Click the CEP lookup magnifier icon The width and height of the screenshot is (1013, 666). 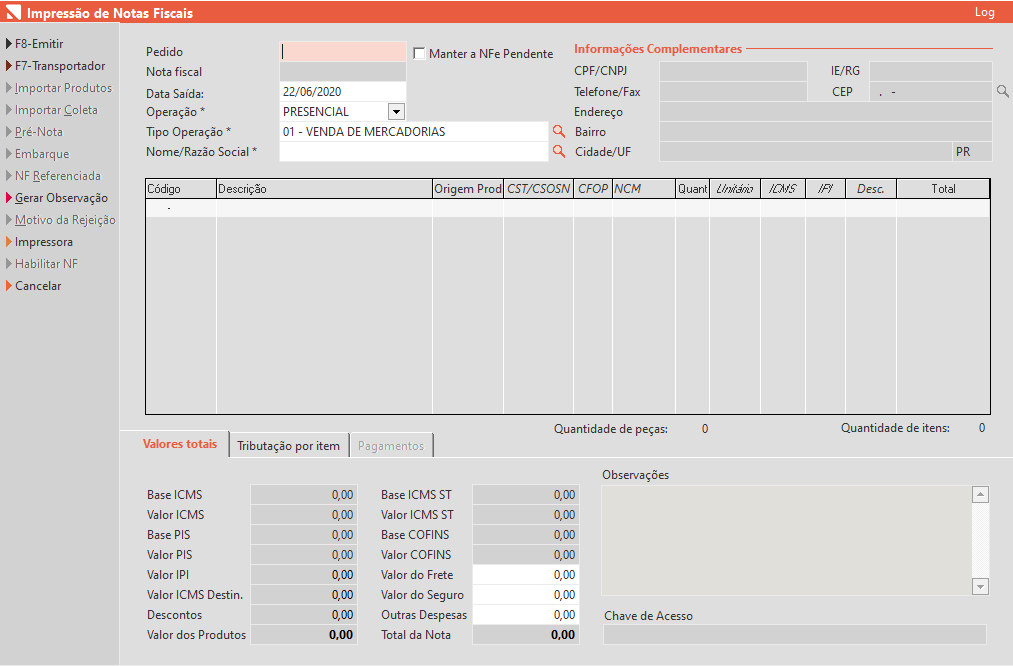pyautogui.click(x=1003, y=92)
